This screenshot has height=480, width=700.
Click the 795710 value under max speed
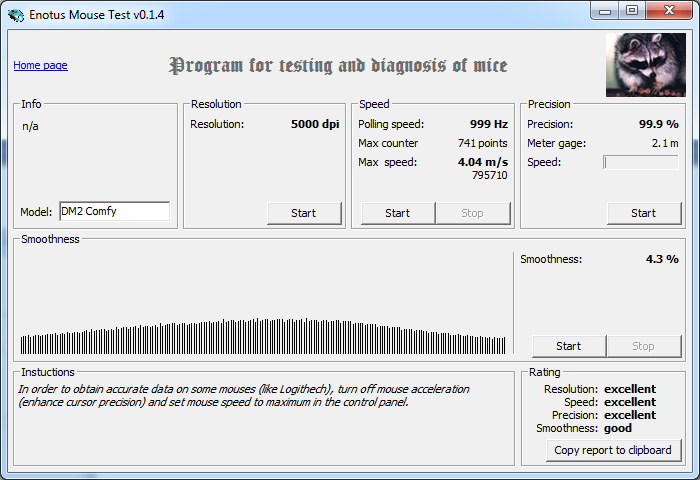(x=490, y=175)
